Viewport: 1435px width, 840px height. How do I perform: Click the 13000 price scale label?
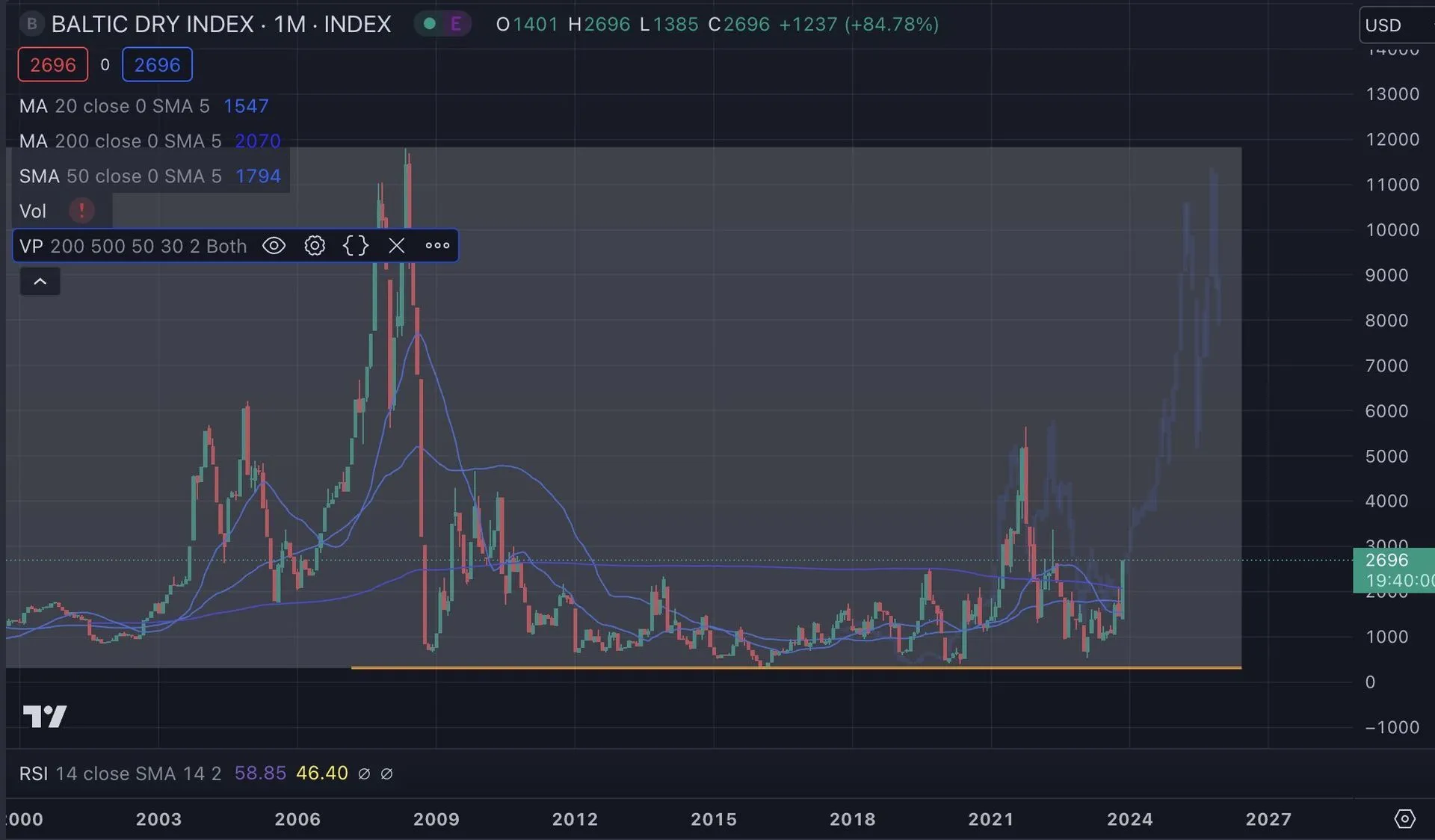tap(1392, 94)
